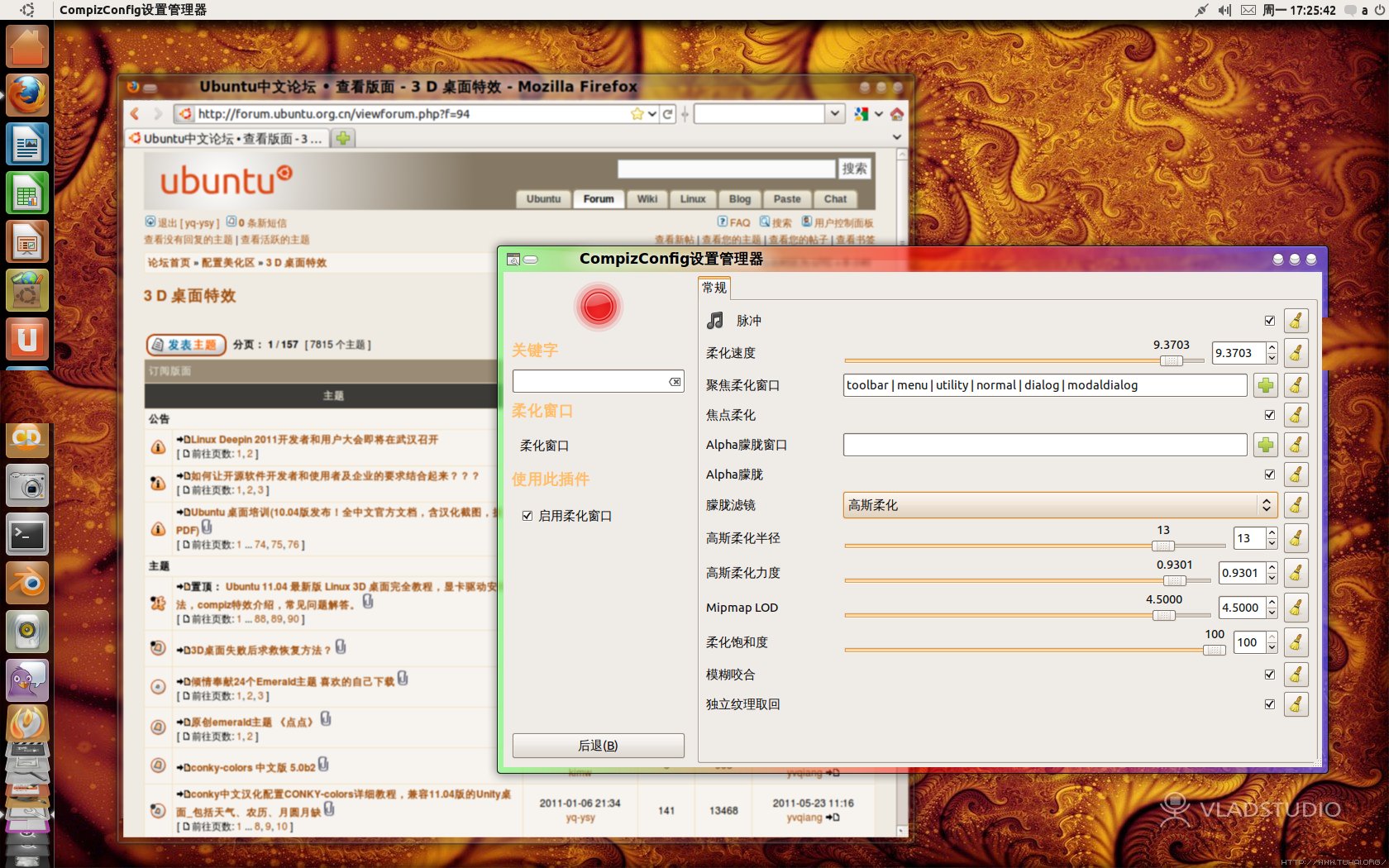Bookmark the forum page with star icon
This screenshot has width=1389, height=868.
tap(637, 114)
